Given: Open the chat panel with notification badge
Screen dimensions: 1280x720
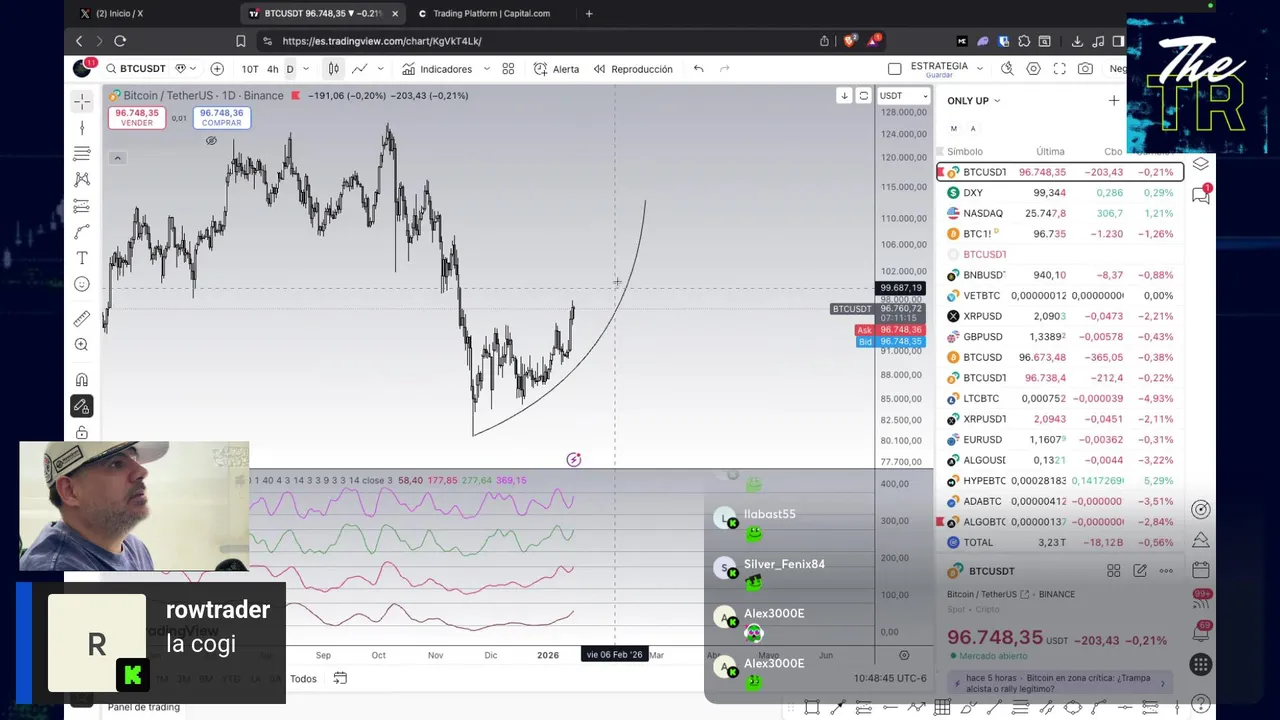Looking at the screenshot, I should tap(1201, 195).
